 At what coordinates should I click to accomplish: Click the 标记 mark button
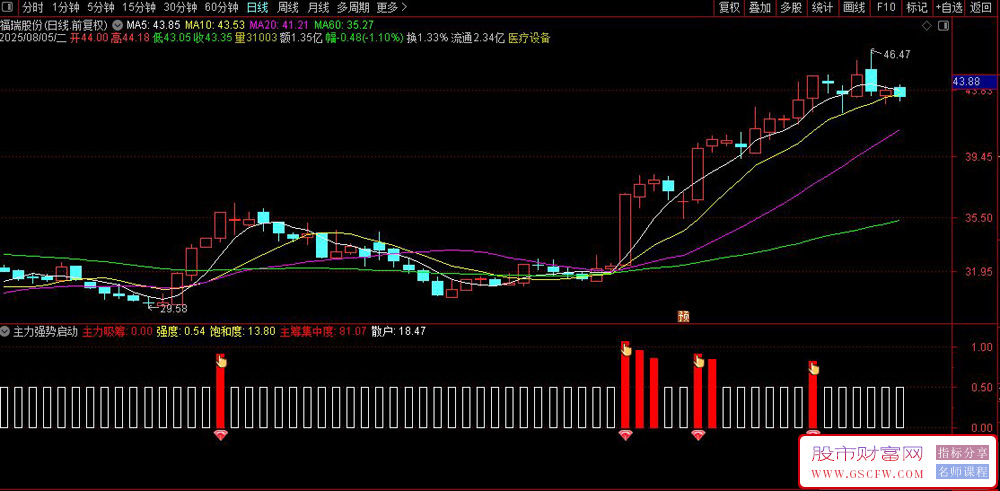(917, 8)
